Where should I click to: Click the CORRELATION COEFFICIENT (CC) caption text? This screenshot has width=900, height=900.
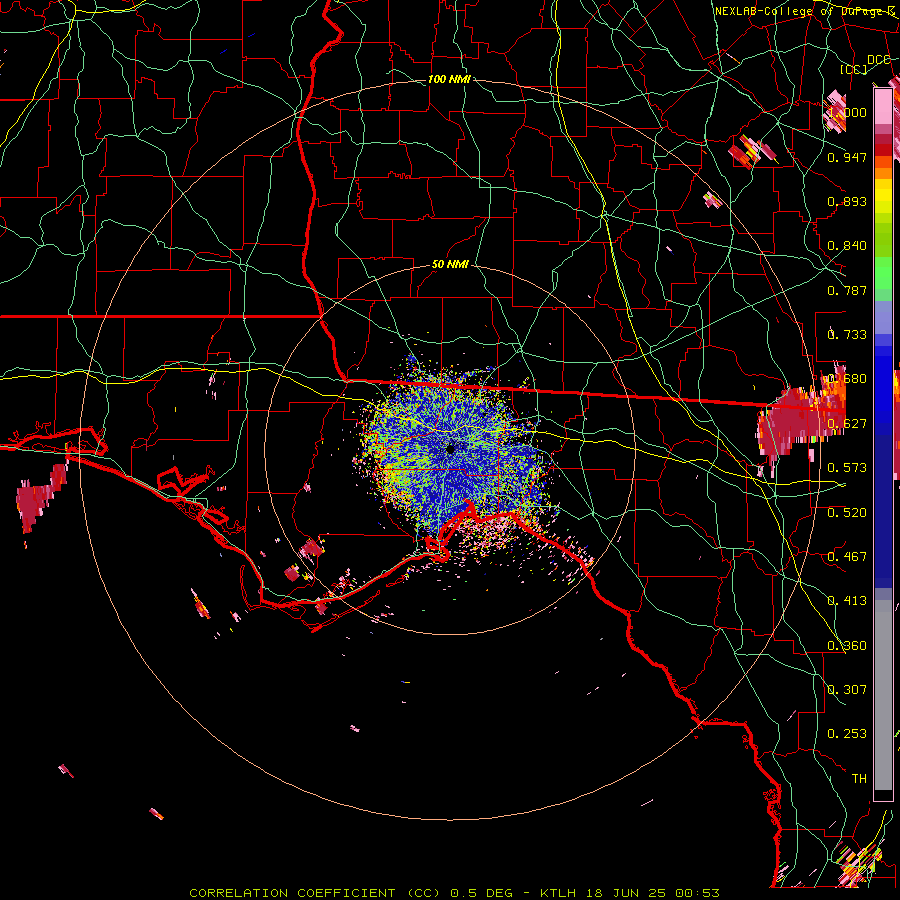(315, 893)
